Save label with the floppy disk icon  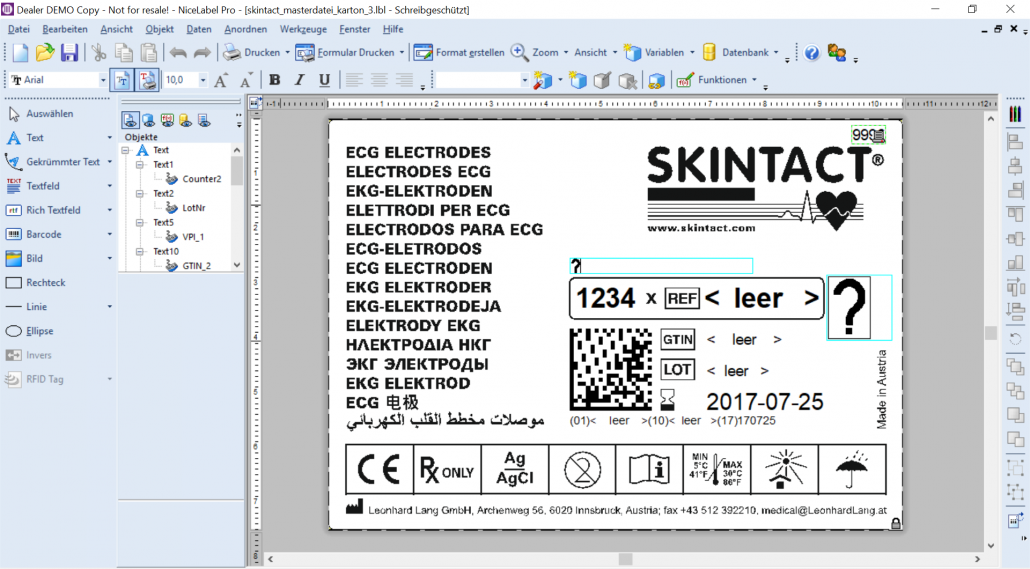(70, 53)
